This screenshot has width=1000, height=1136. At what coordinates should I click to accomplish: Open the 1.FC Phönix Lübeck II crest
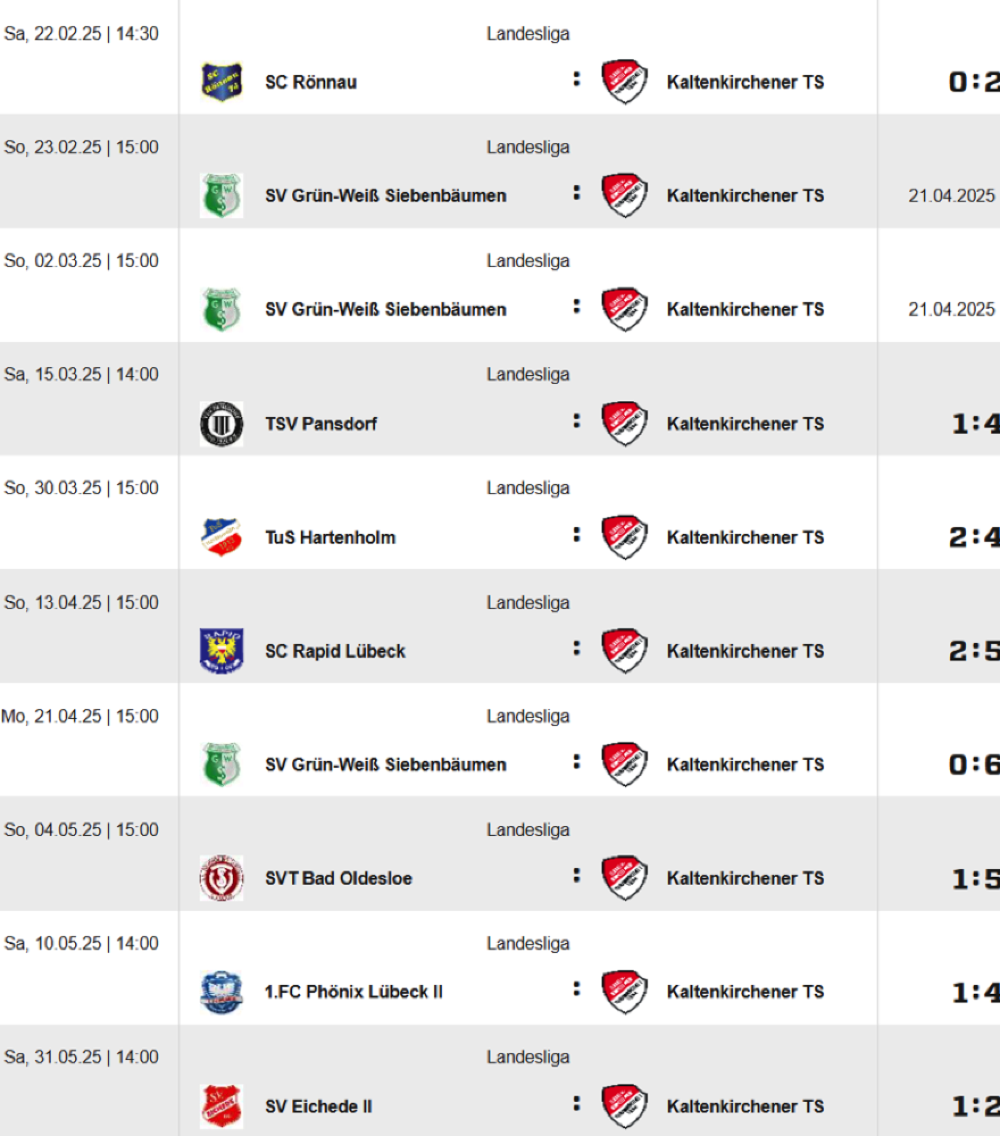[221, 992]
